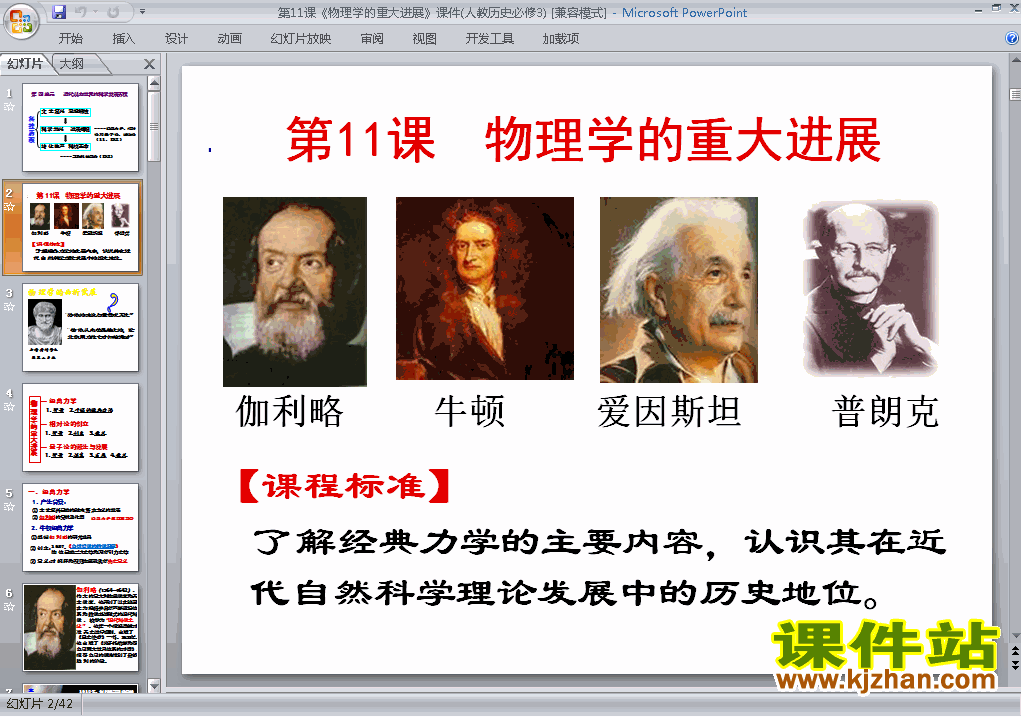Click animation star icon beside slide 2
This screenshot has height=717, width=1021.
(9, 206)
